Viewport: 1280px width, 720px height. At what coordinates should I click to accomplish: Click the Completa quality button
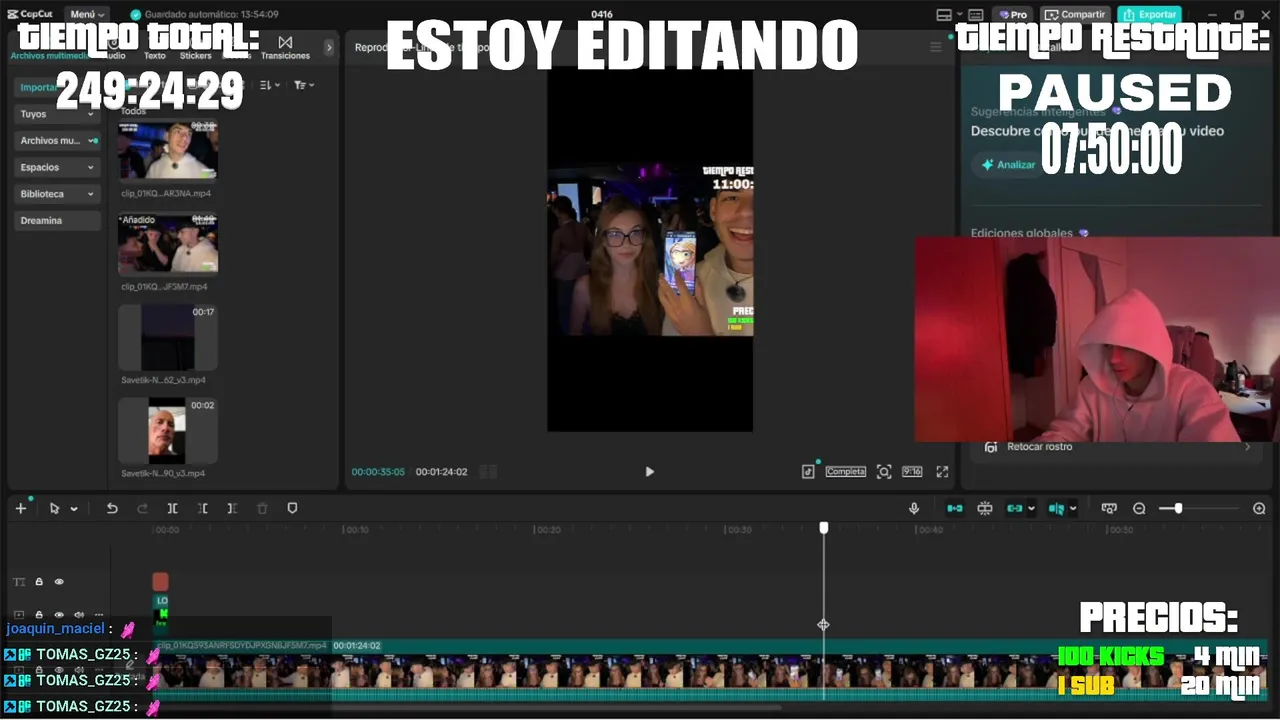tap(845, 472)
